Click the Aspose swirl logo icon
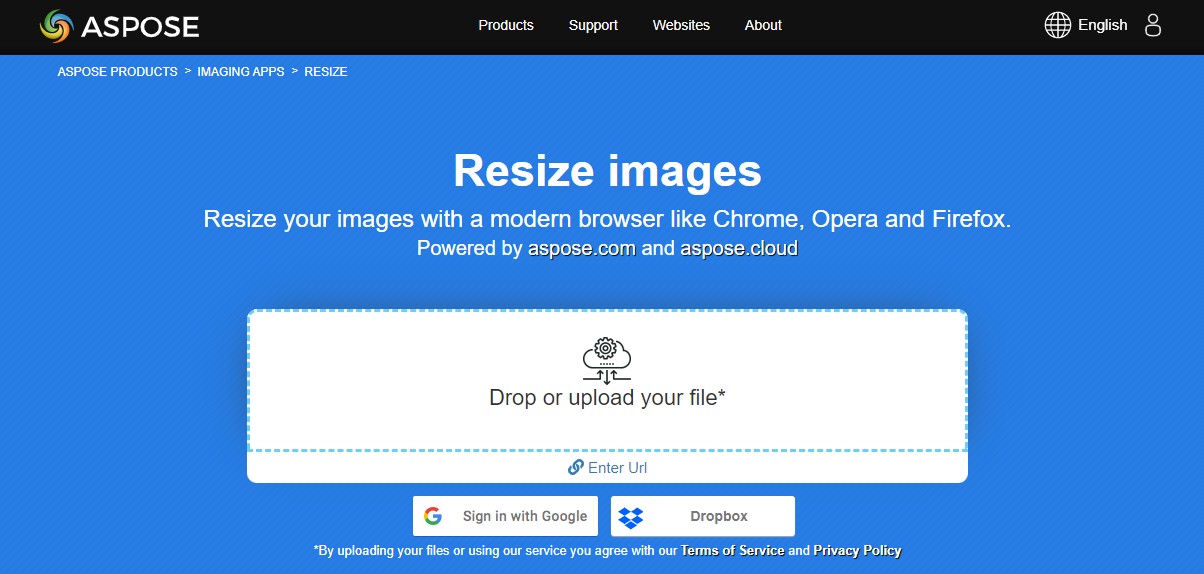Viewport: 1204px width, 574px height. point(57,26)
